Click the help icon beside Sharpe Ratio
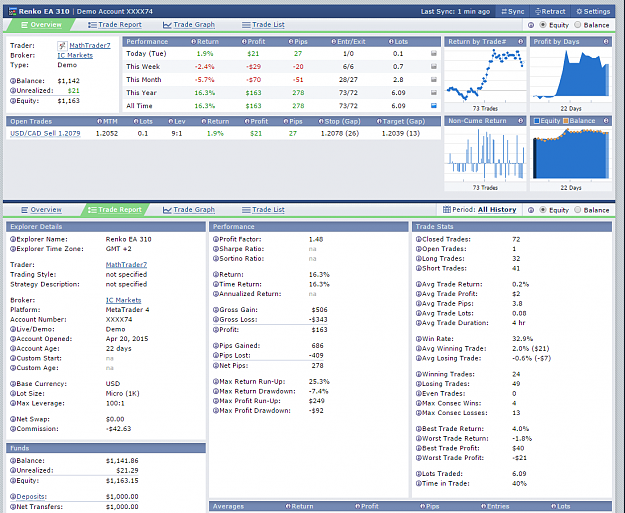The image size is (625, 513). 216,249
